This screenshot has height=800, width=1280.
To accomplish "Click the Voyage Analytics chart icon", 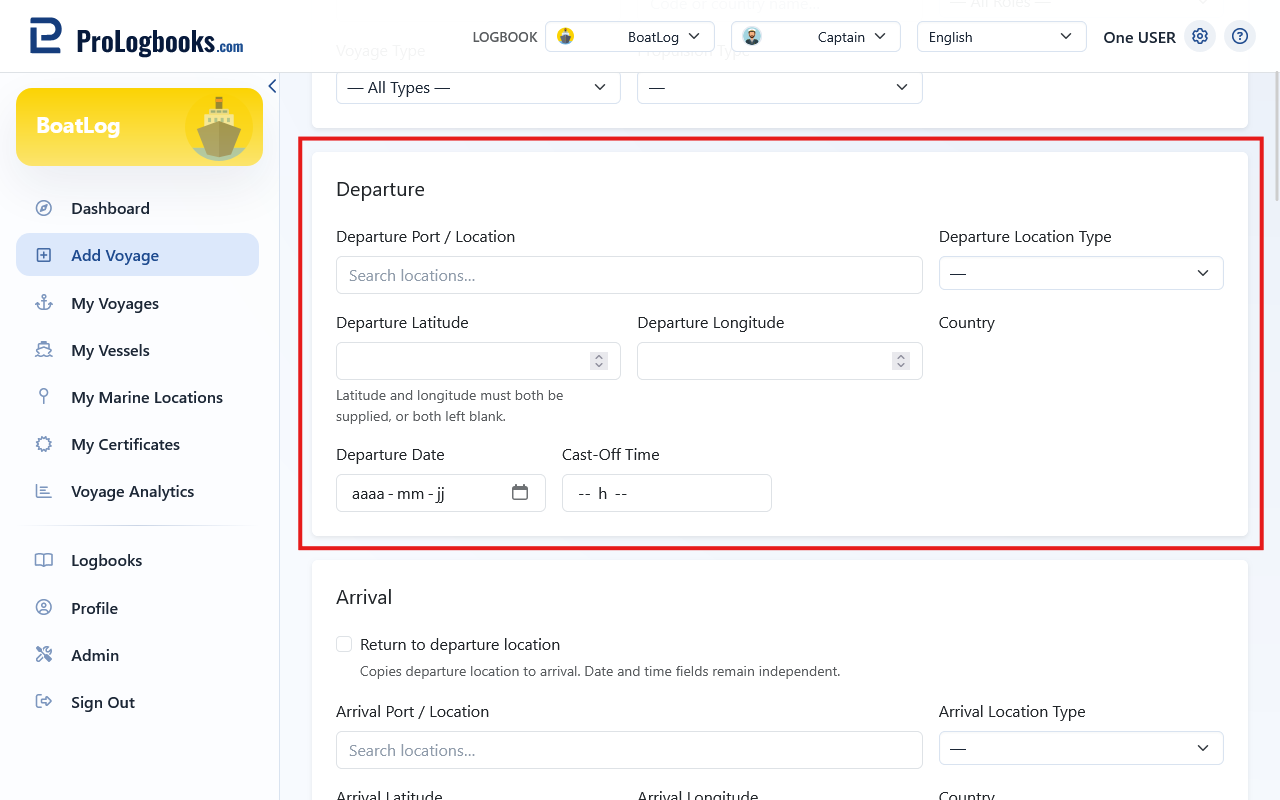I will (x=44, y=491).
